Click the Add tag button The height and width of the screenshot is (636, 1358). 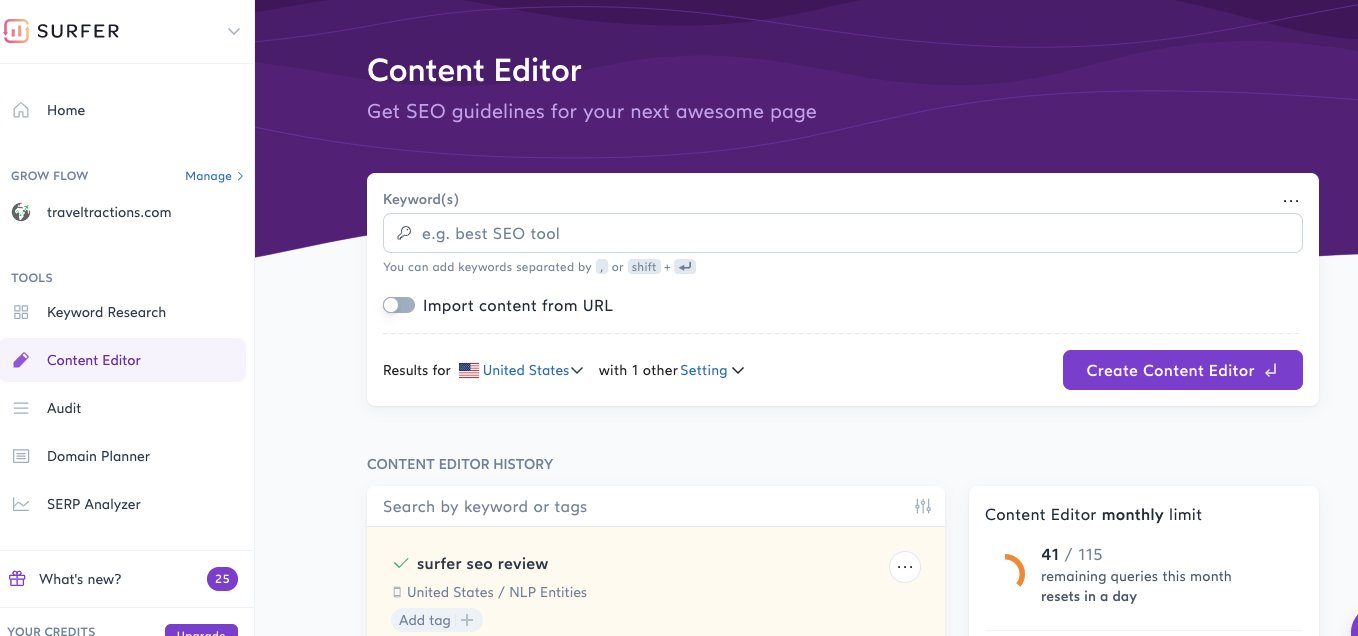(x=437, y=620)
